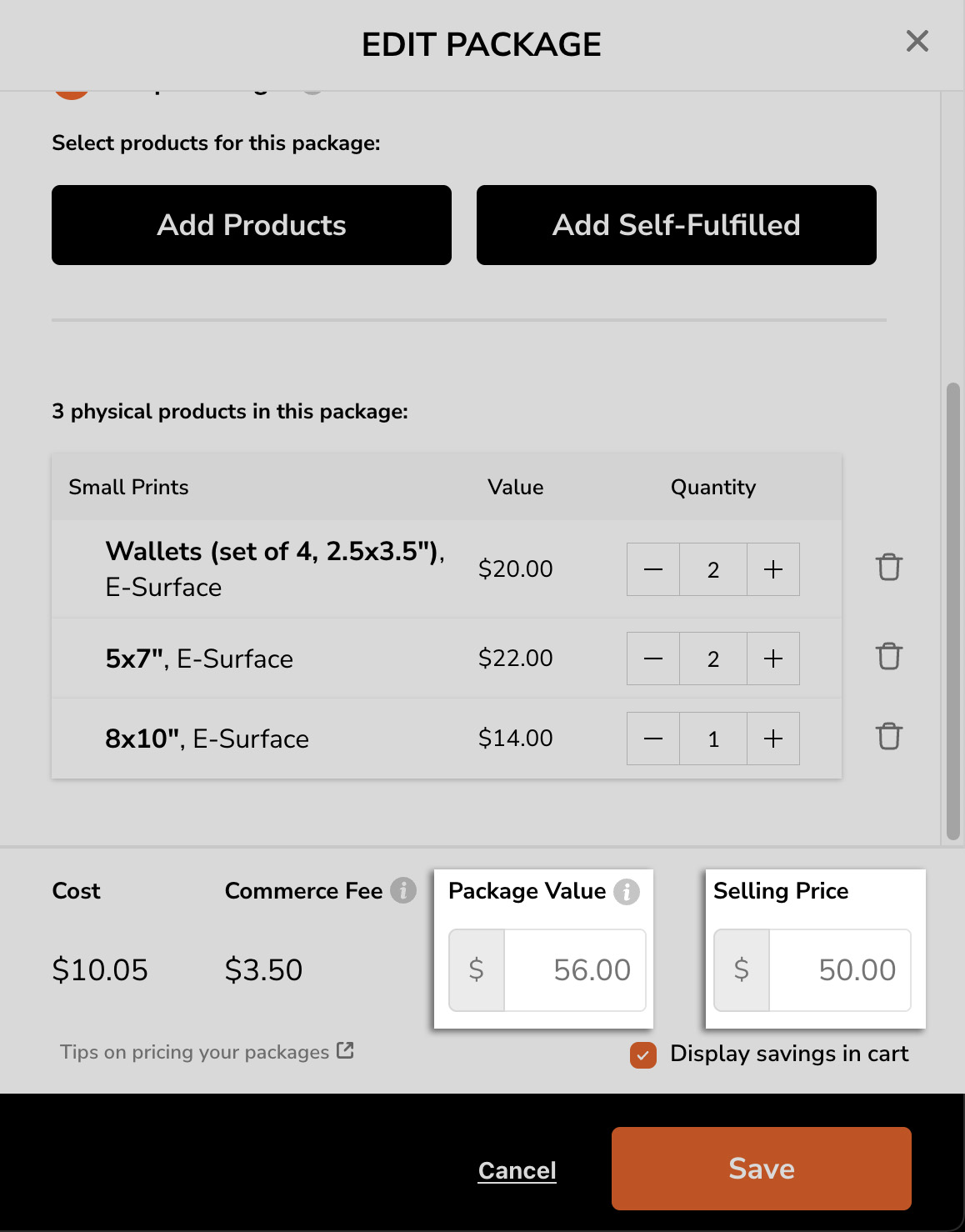Image resolution: width=965 pixels, height=1232 pixels.
Task: Click the Add Products button
Action: [x=252, y=224]
